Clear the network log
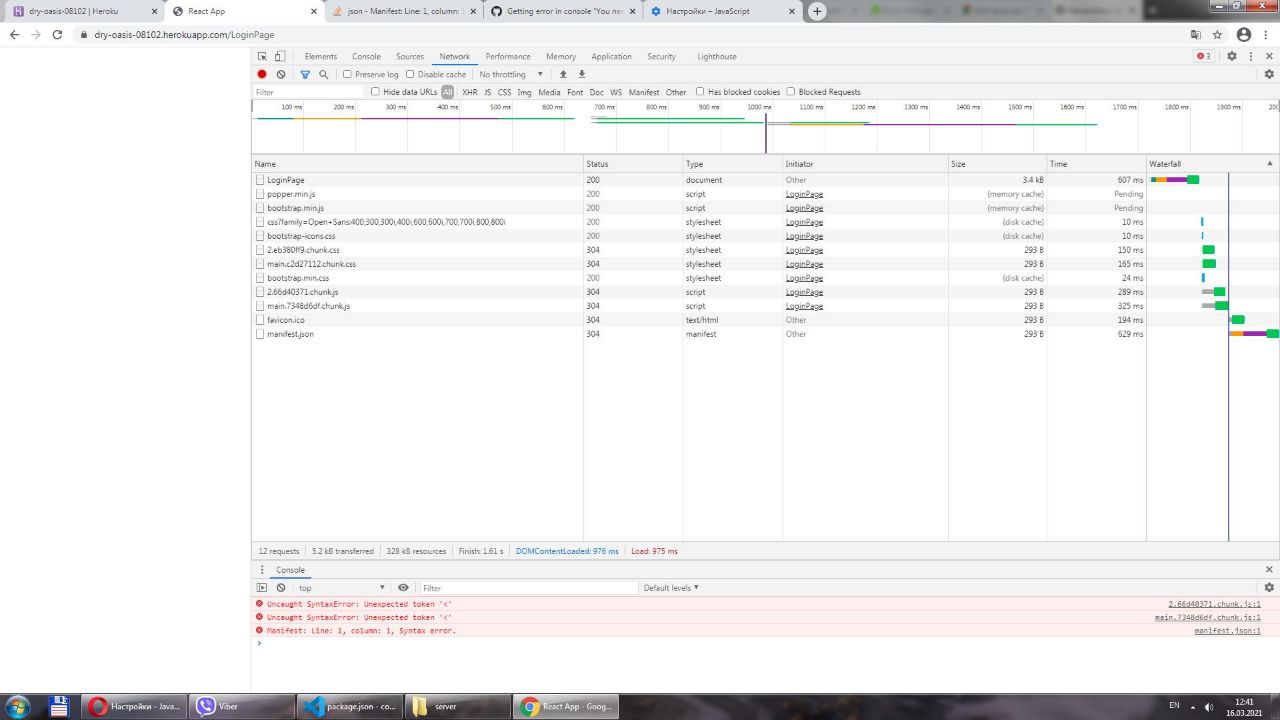The image size is (1280, 720). (281, 74)
